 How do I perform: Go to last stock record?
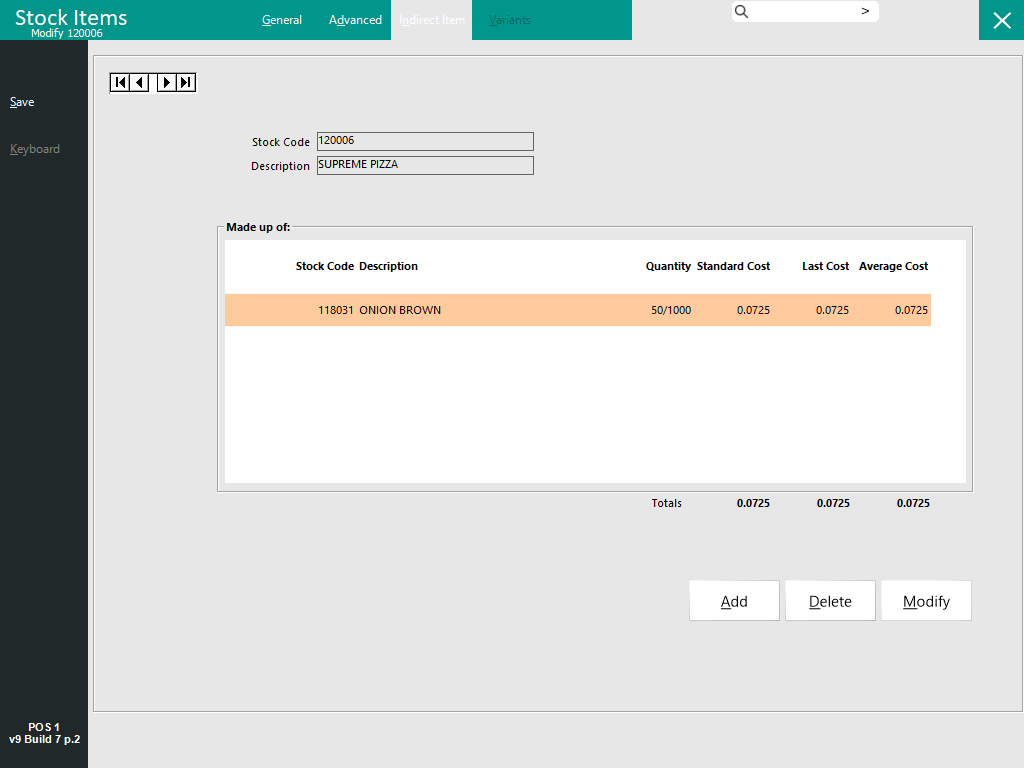[186, 82]
